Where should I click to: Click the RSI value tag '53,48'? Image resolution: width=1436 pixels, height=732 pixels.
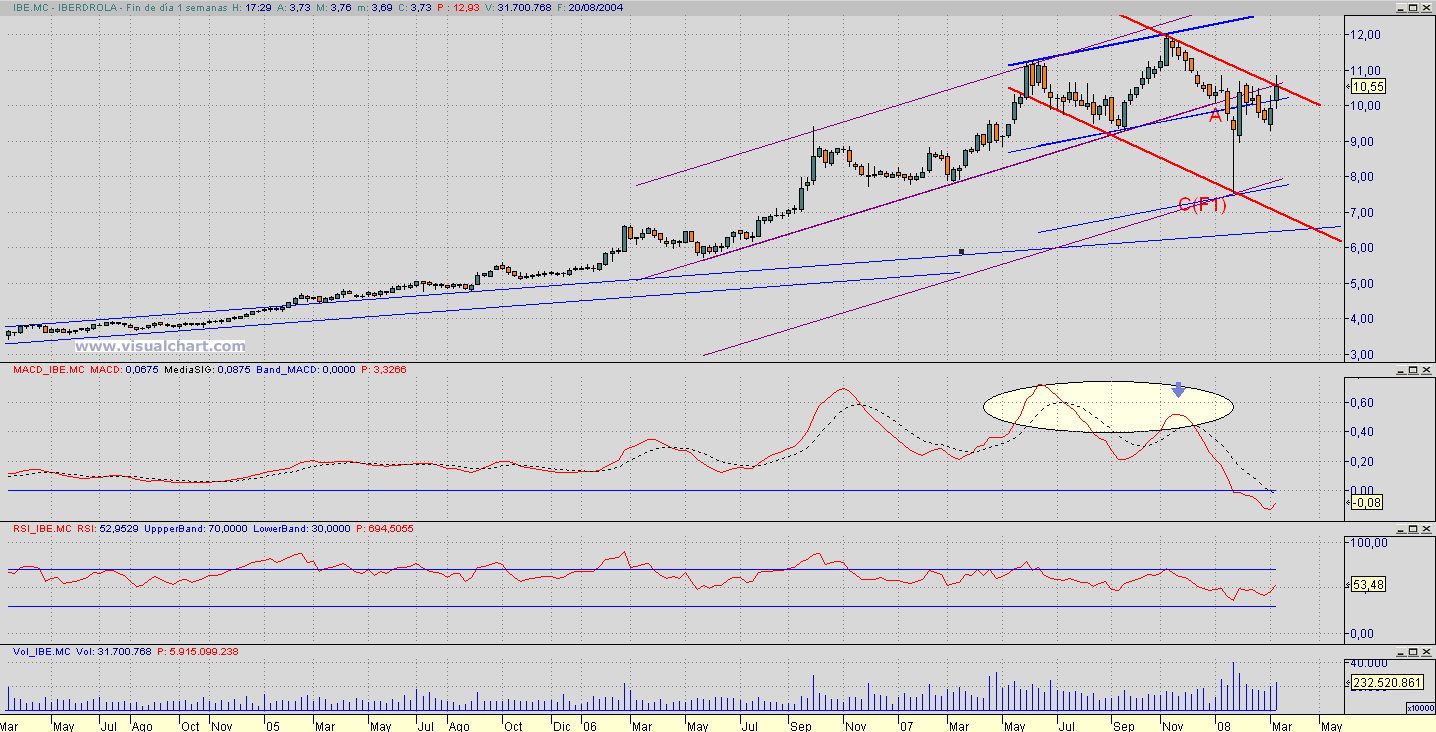click(x=1367, y=584)
